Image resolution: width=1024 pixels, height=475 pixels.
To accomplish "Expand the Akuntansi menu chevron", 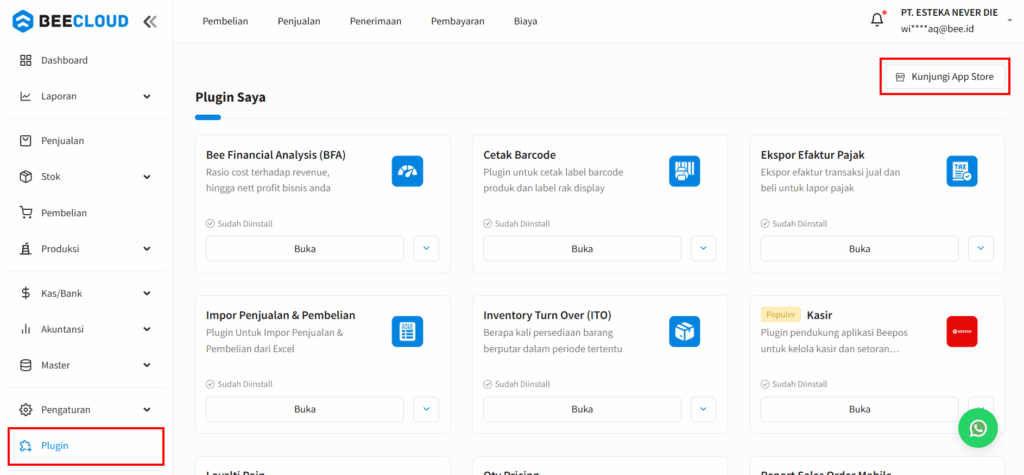I will click(x=146, y=329).
